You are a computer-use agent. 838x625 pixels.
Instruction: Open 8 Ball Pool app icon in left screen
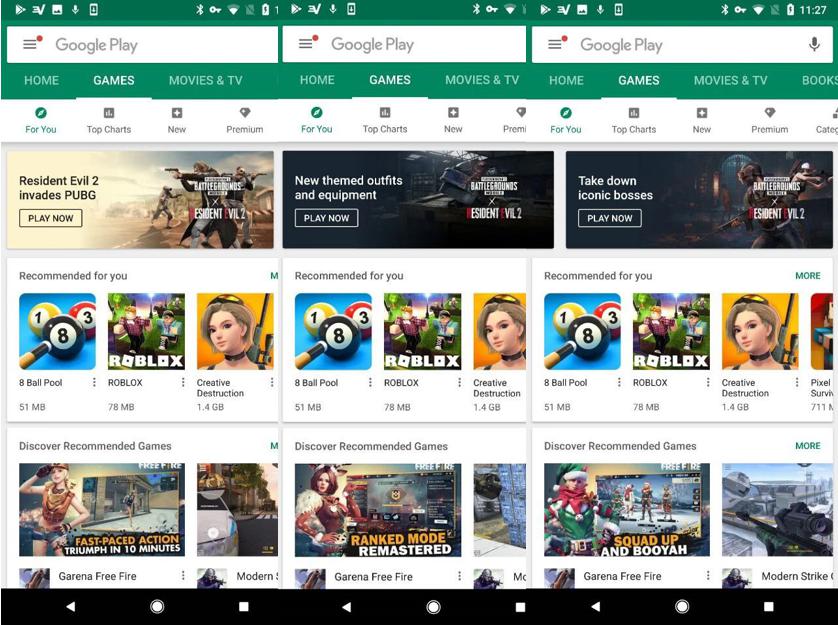58,331
